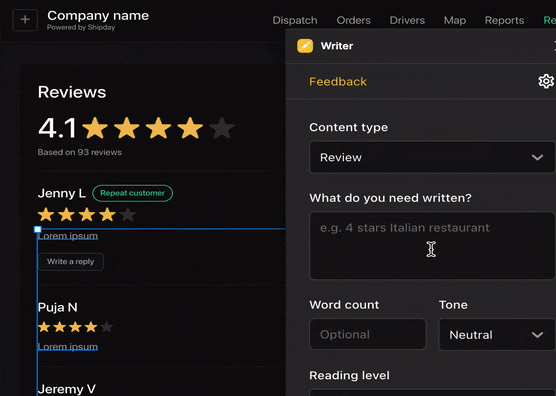Open the Dispatch menu item
The width and height of the screenshot is (556, 396).
[295, 20]
